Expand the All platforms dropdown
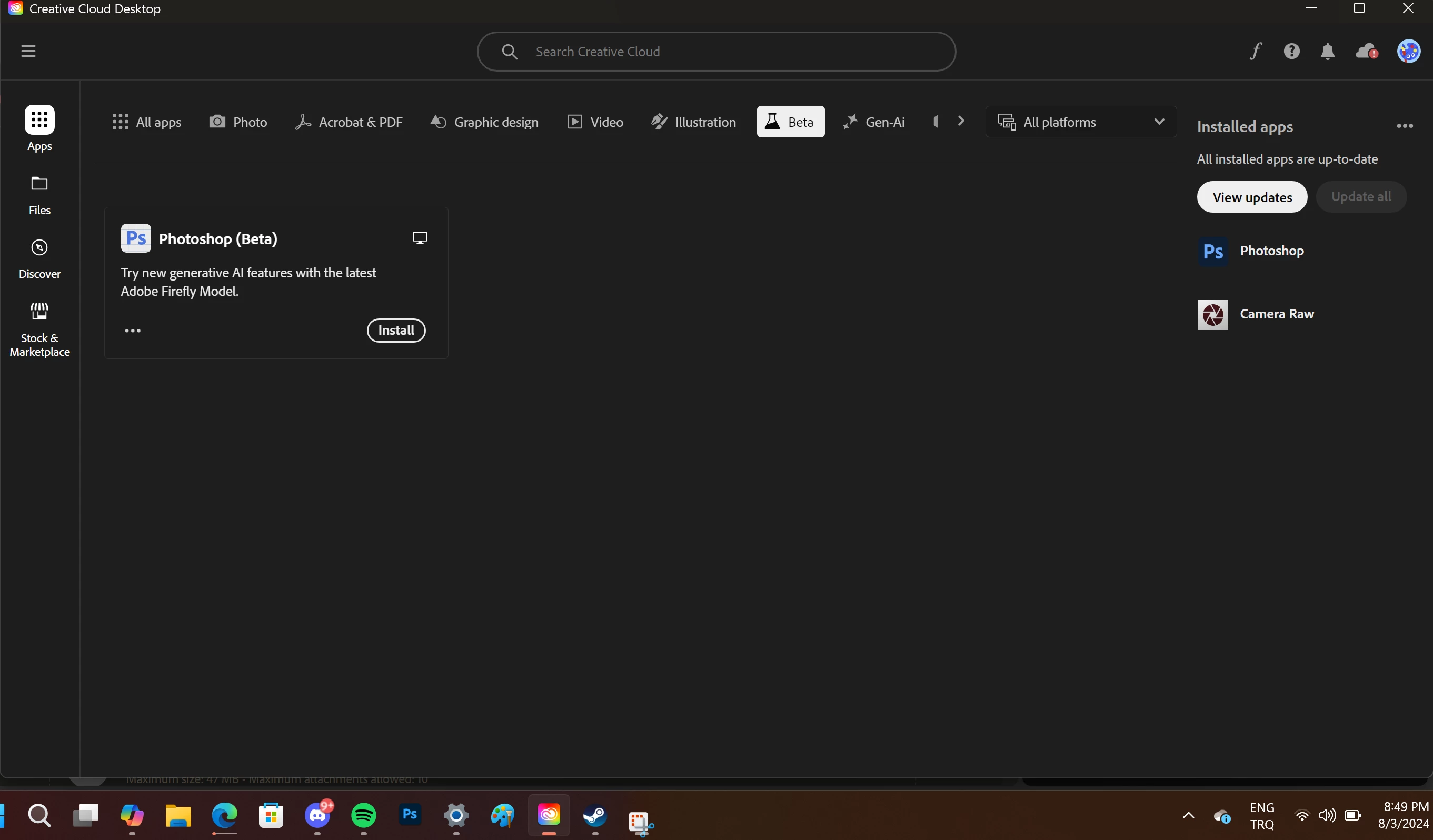1433x840 pixels. [1080, 122]
